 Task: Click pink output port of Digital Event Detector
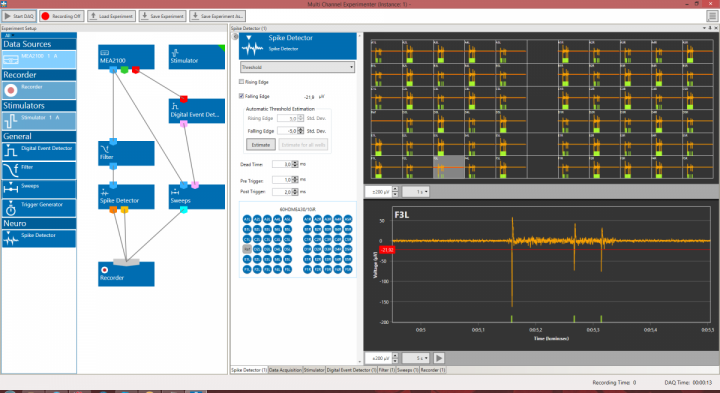tap(184, 124)
